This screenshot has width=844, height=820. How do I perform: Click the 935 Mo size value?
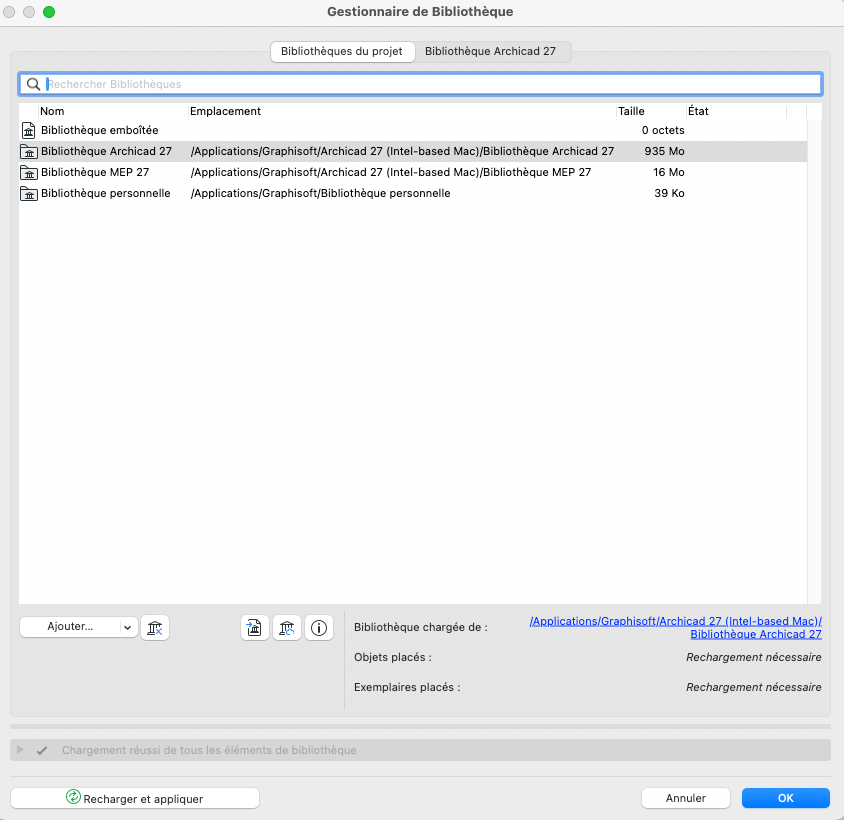click(x=664, y=151)
